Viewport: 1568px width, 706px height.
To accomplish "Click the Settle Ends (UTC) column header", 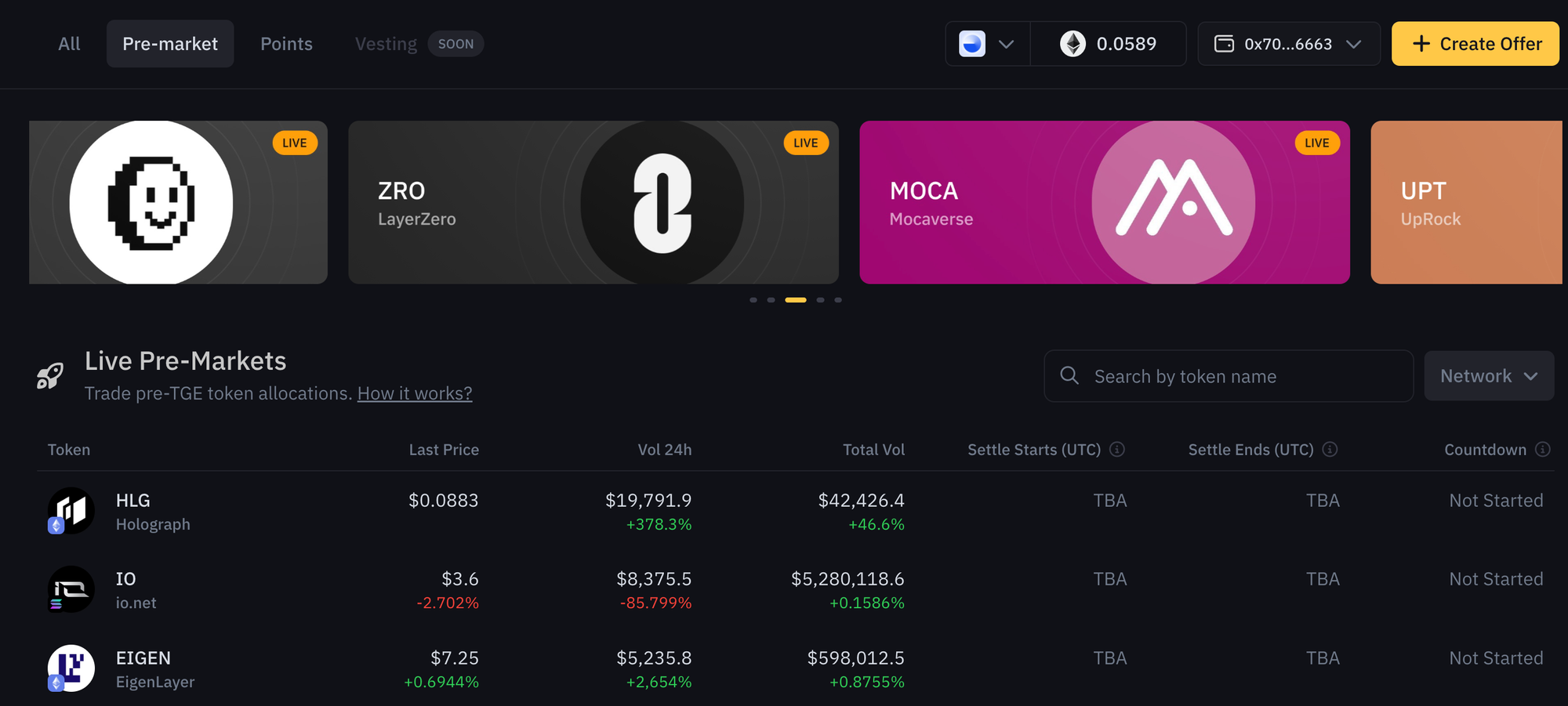I will coord(1250,450).
